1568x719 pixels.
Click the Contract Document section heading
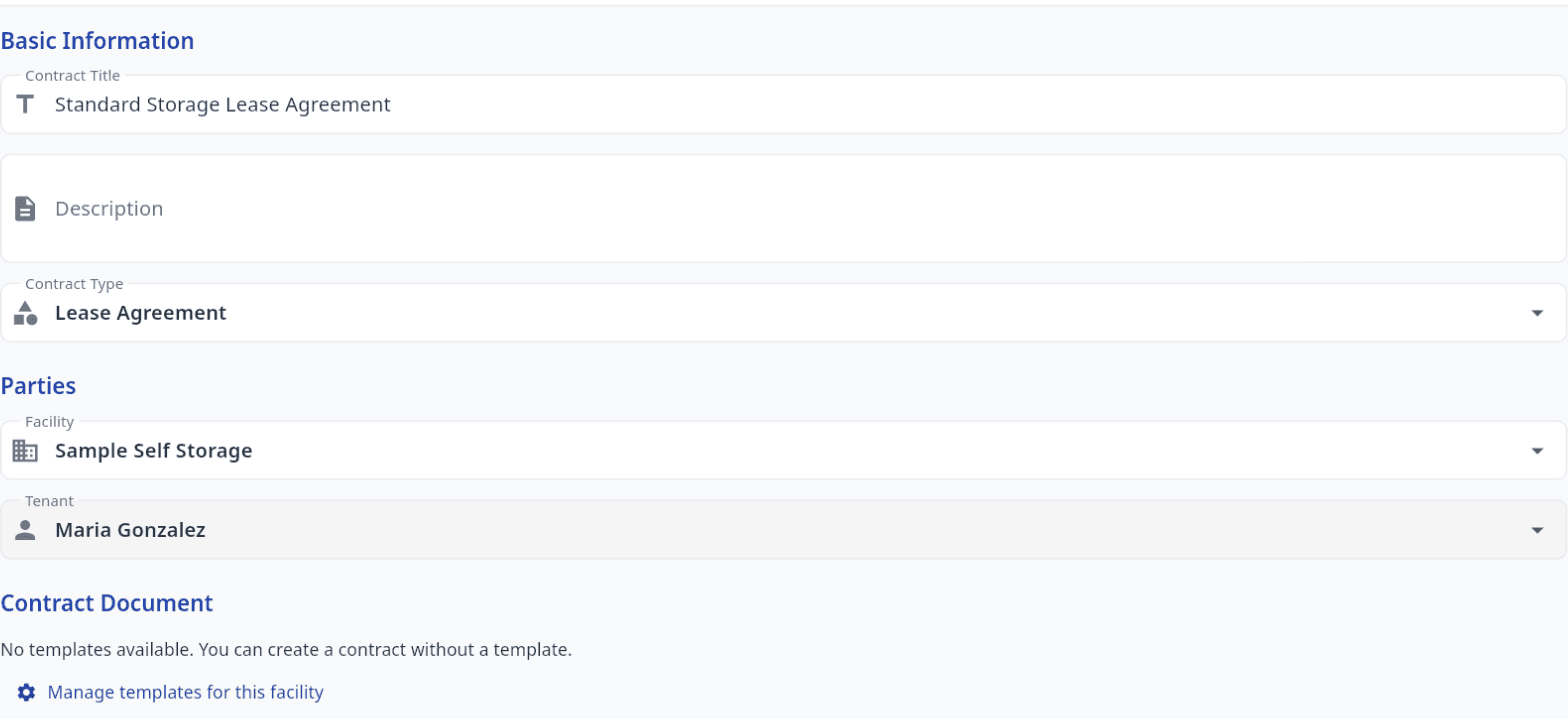107,603
